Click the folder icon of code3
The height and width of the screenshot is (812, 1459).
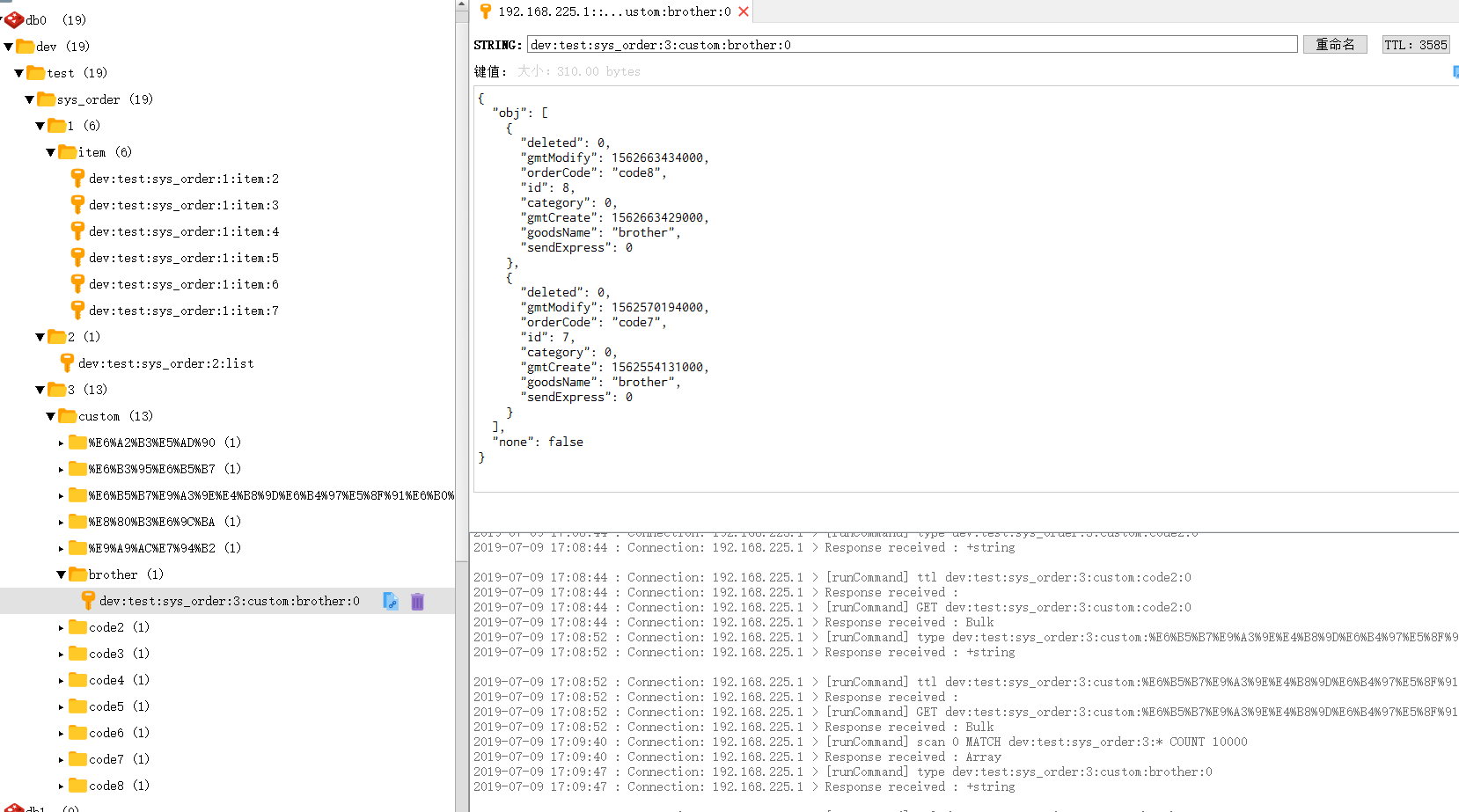78,653
